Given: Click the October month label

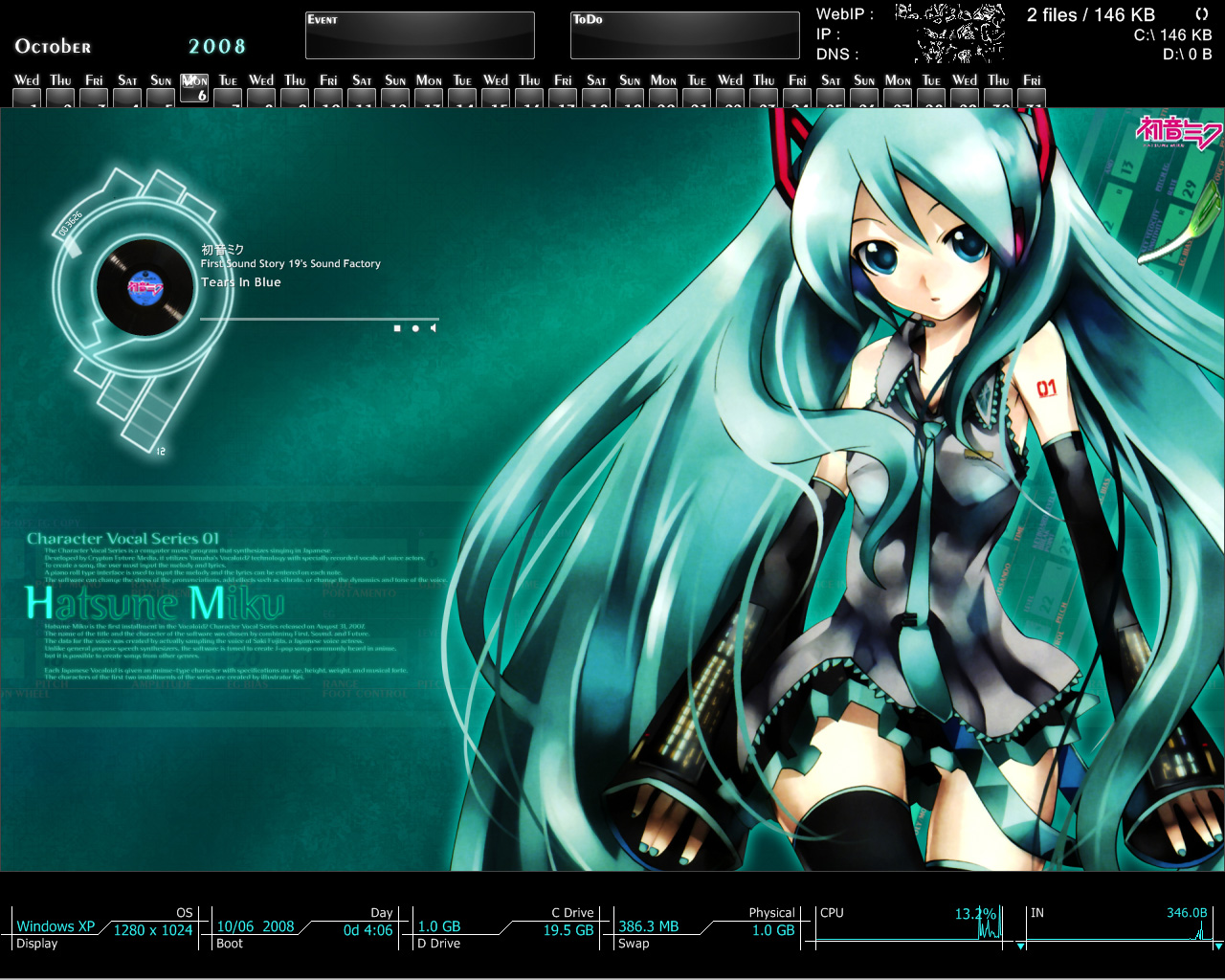Looking at the screenshot, I should pyautogui.click(x=54, y=46).
